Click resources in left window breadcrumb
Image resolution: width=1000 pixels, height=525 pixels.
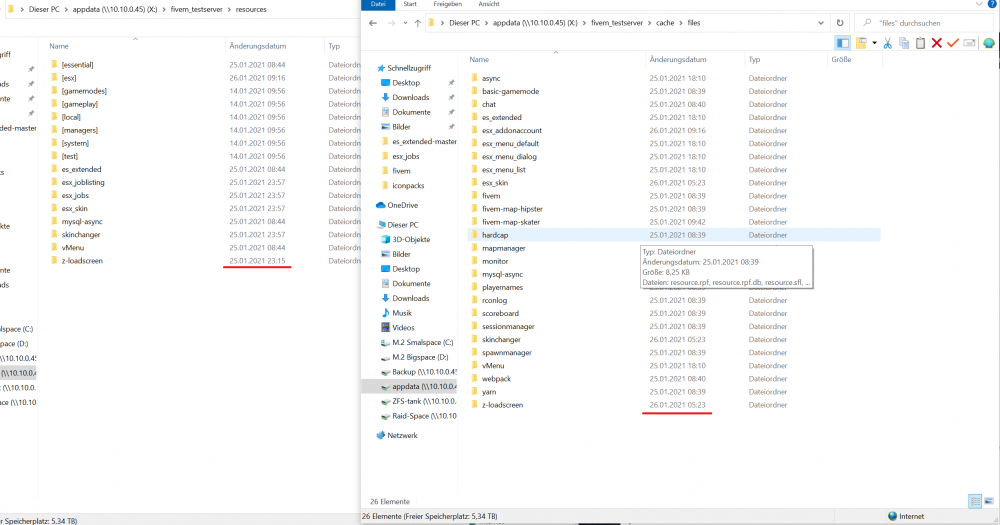pyautogui.click(x=251, y=9)
